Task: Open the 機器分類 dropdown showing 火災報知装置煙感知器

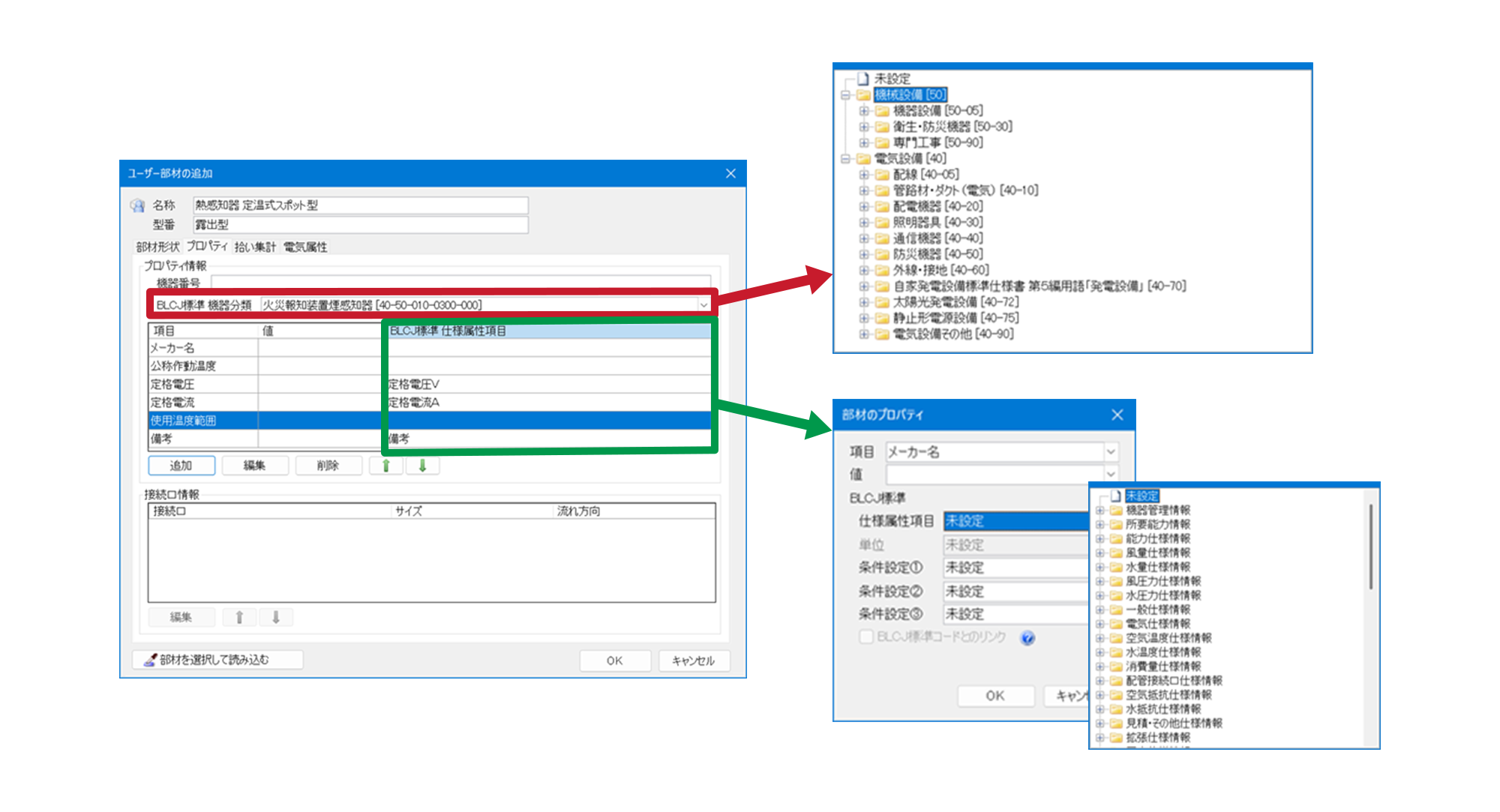Action: click(x=703, y=305)
